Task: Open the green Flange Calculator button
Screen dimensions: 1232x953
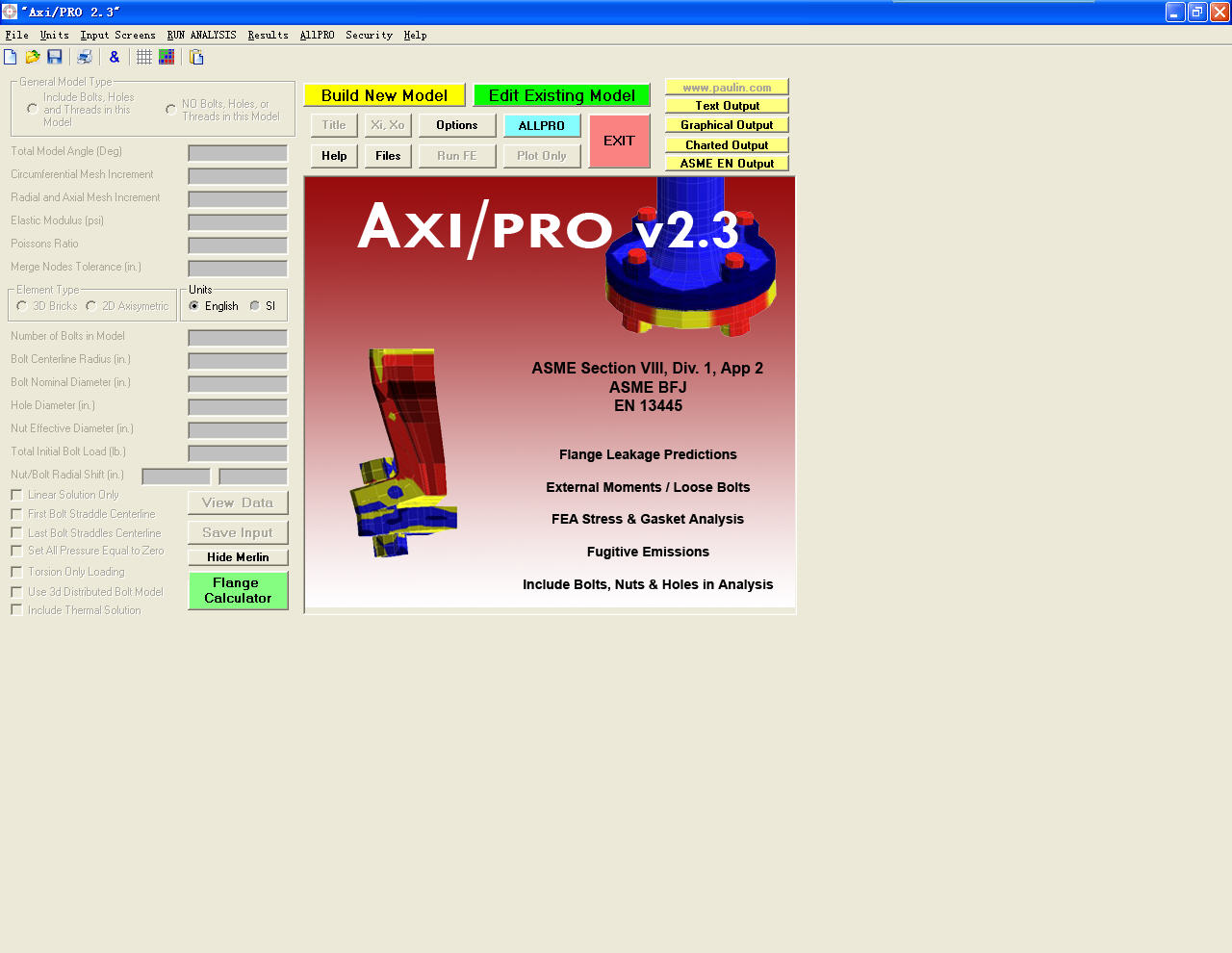Action: click(x=238, y=590)
